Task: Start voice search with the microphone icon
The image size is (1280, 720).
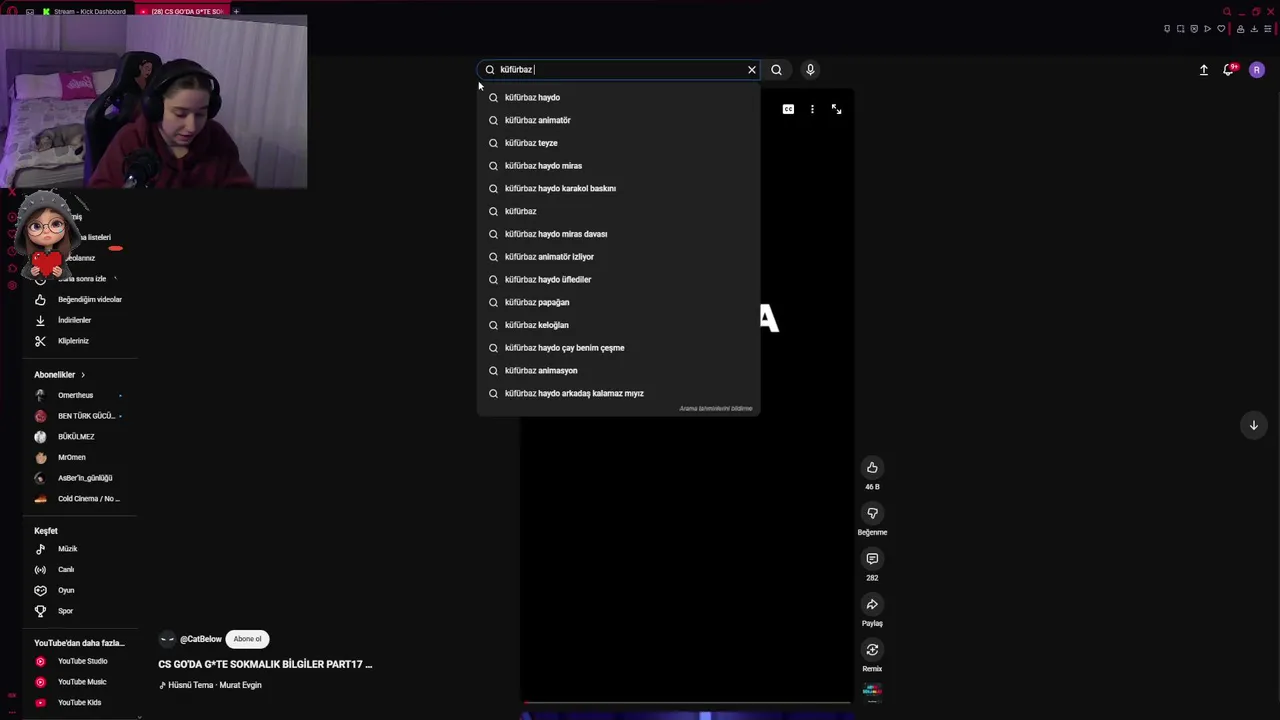Action: [x=810, y=70]
